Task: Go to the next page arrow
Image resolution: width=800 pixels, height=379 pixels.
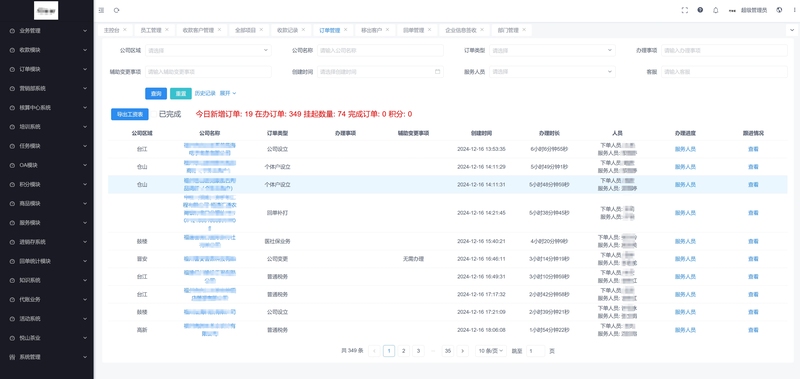Action: click(463, 351)
